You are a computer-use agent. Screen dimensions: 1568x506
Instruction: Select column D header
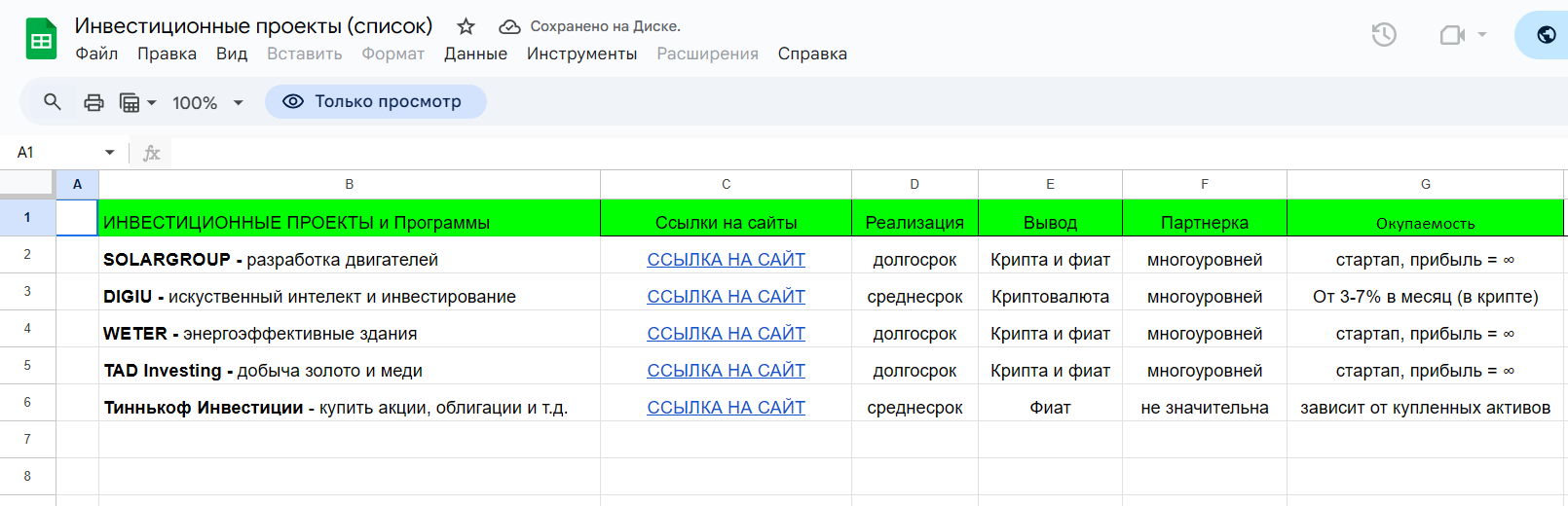click(915, 184)
